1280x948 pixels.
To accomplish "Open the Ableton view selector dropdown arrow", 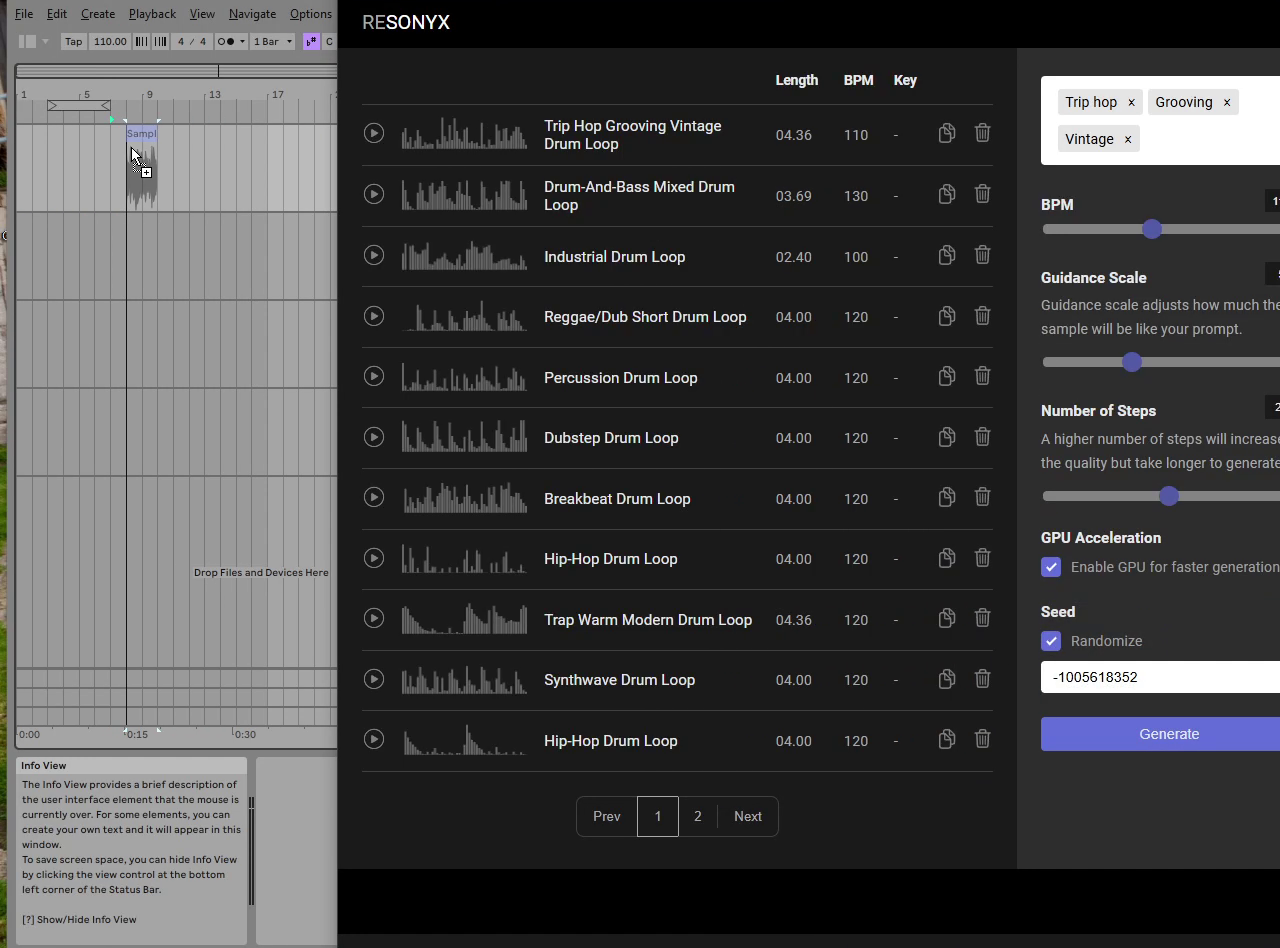I will (x=45, y=41).
